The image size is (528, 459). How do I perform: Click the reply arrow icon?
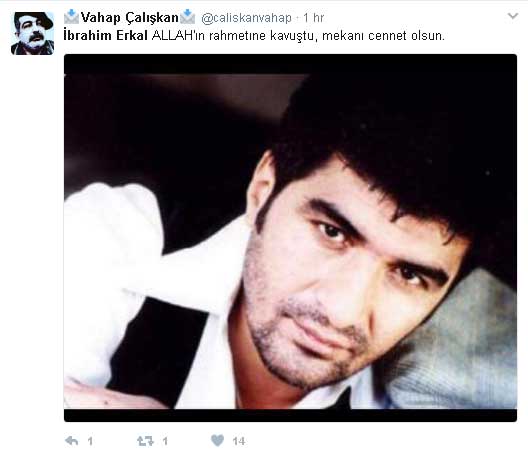pos(71,440)
